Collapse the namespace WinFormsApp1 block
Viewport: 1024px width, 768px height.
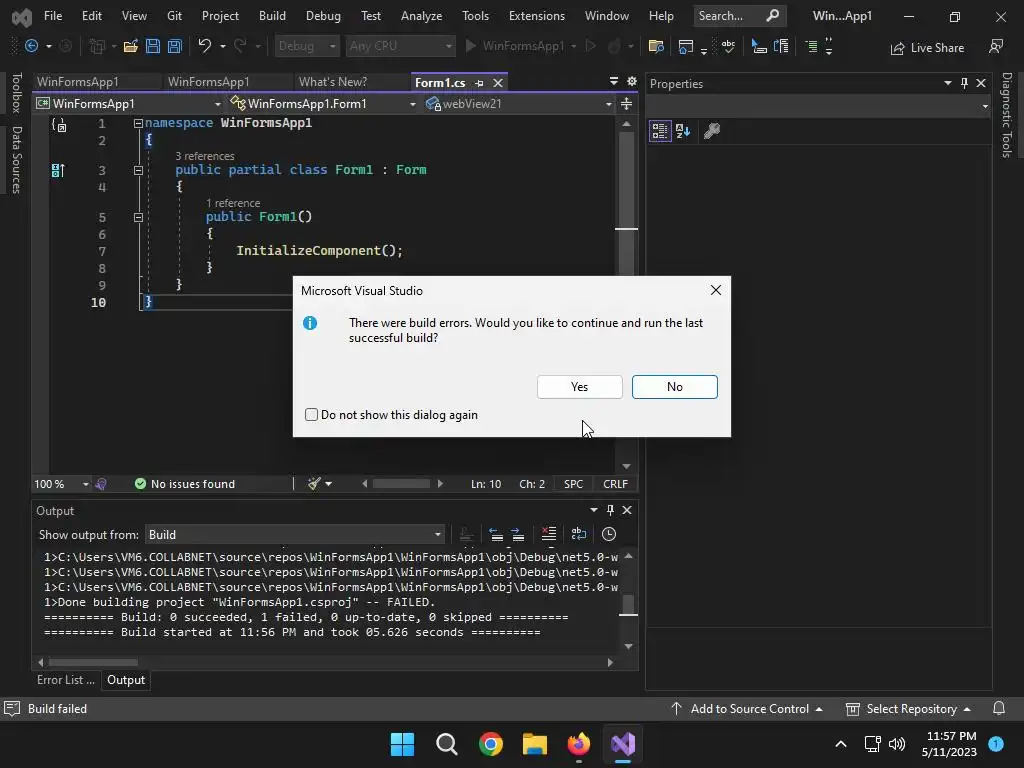[138, 123]
